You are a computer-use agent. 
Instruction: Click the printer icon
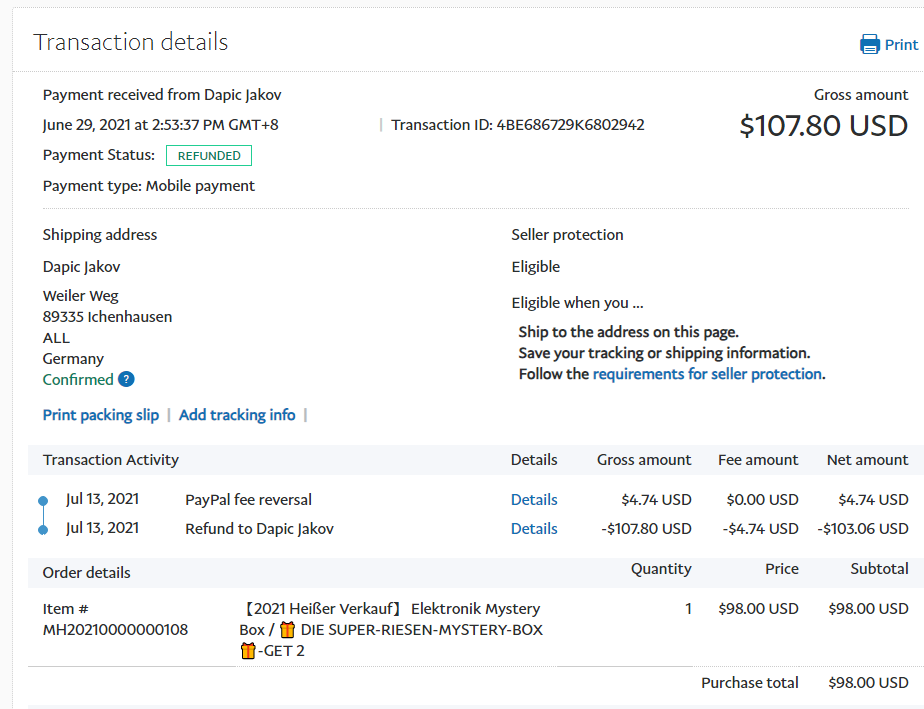869,44
